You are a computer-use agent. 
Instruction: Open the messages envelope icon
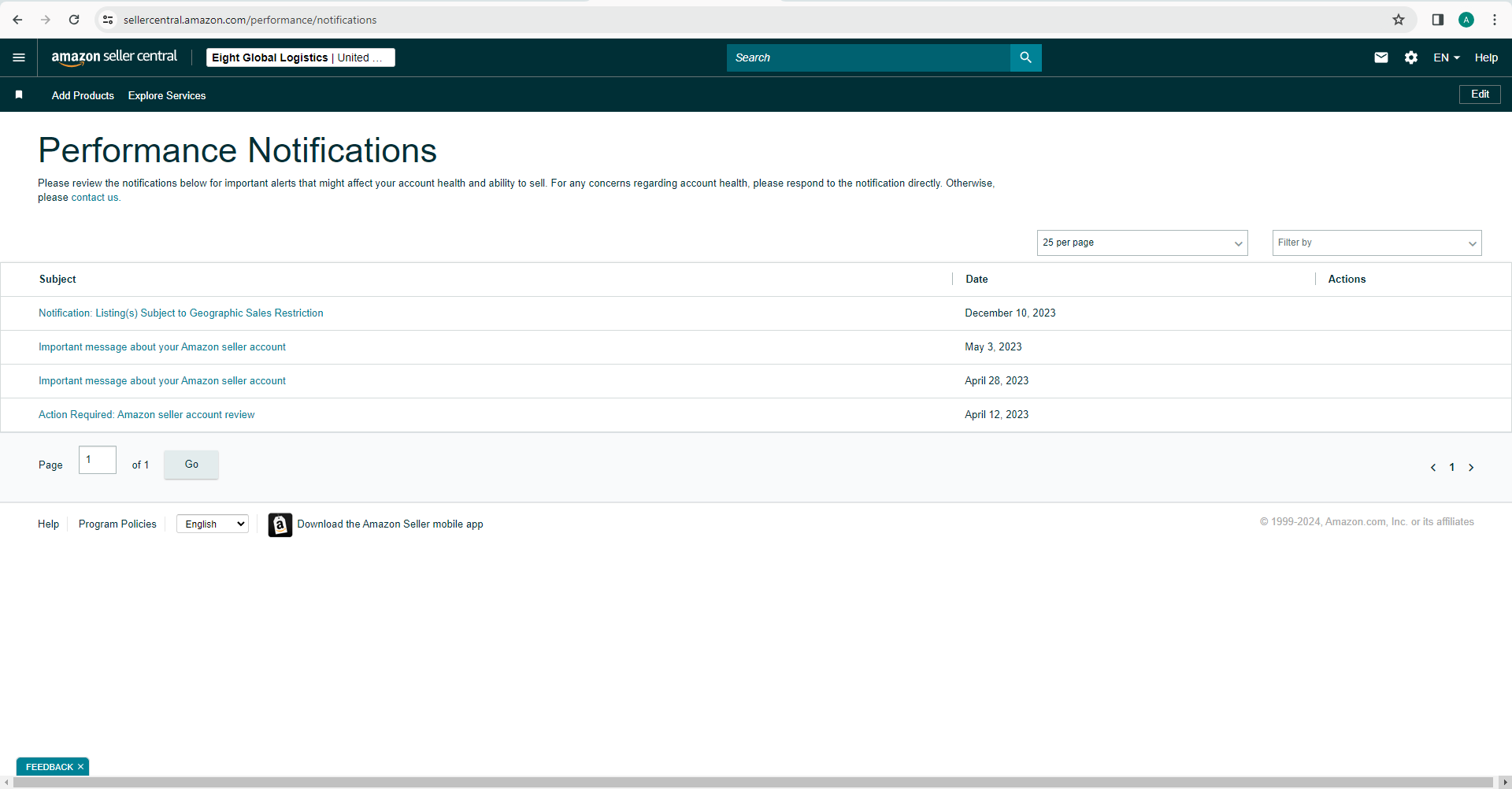(x=1381, y=57)
